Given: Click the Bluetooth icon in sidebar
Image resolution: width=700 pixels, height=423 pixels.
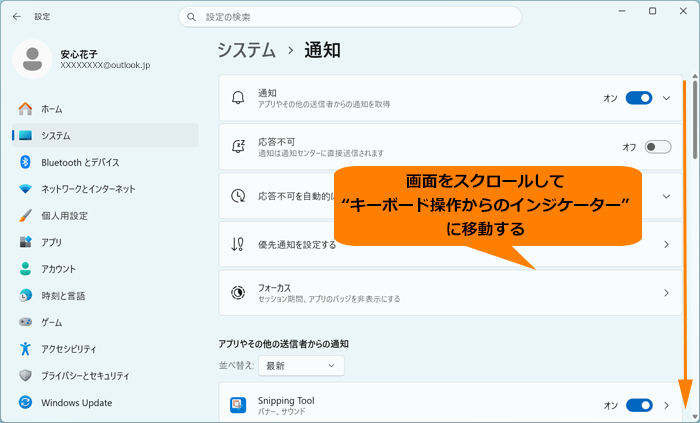Looking at the screenshot, I should [x=25, y=162].
